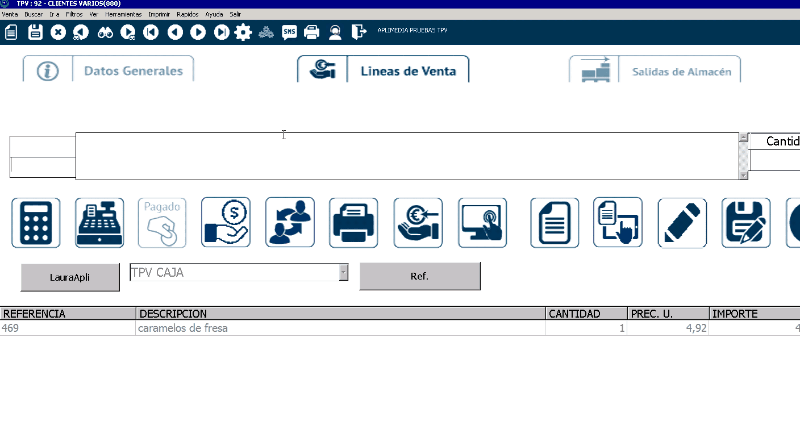Switch to Datos Generales tab

coord(109,71)
